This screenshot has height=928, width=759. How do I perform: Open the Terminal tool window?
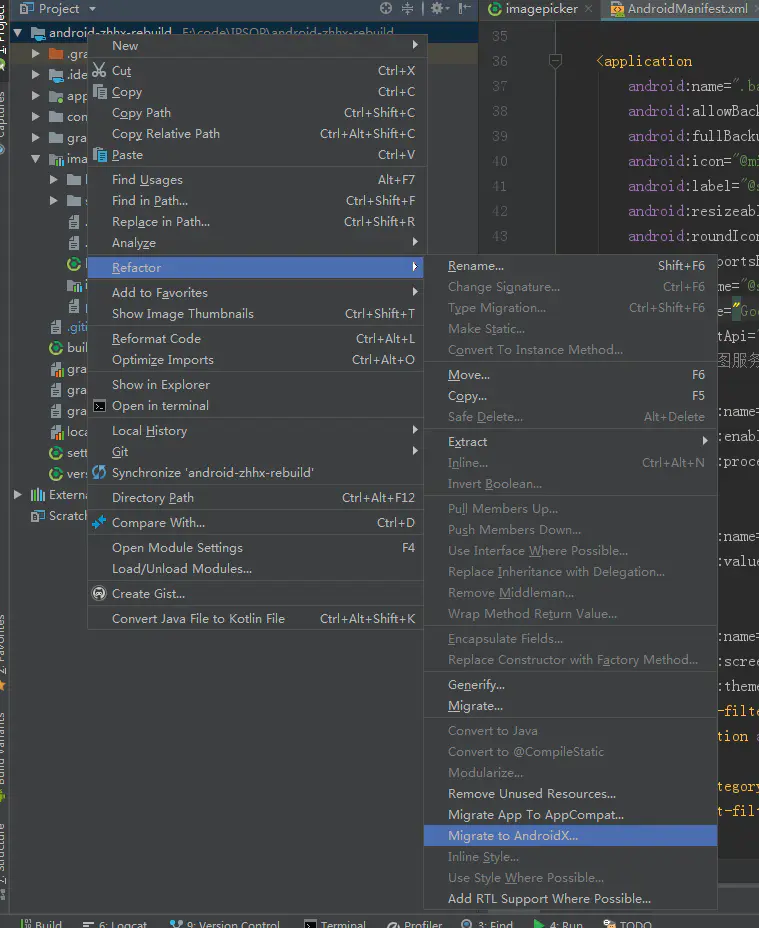coord(335,923)
